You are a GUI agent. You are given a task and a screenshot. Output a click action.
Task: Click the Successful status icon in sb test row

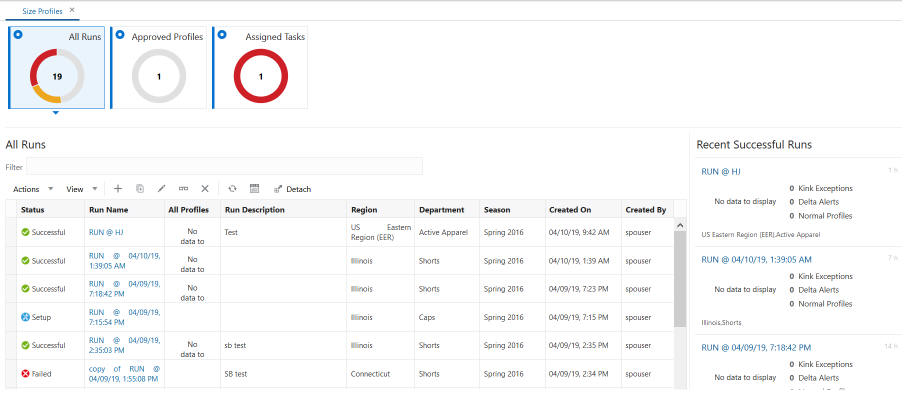pos(25,345)
